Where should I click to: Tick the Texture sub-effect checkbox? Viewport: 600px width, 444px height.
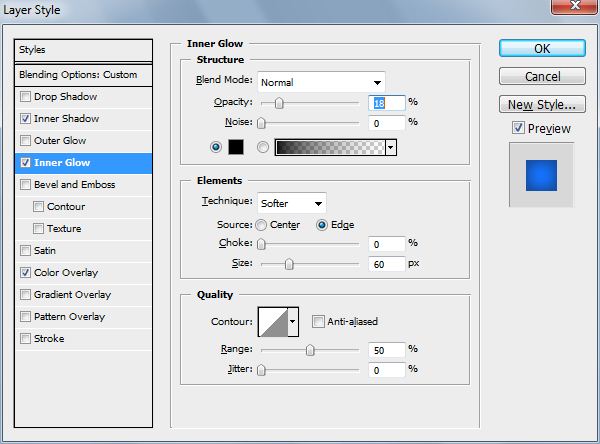[x=38, y=229]
